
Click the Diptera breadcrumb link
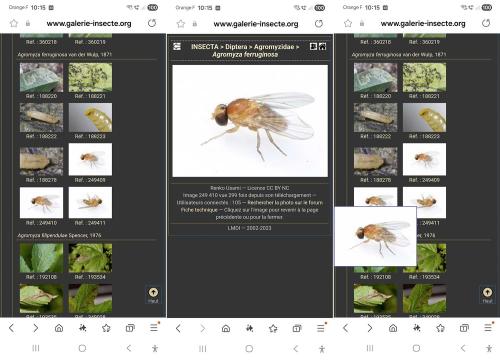[x=236, y=47]
